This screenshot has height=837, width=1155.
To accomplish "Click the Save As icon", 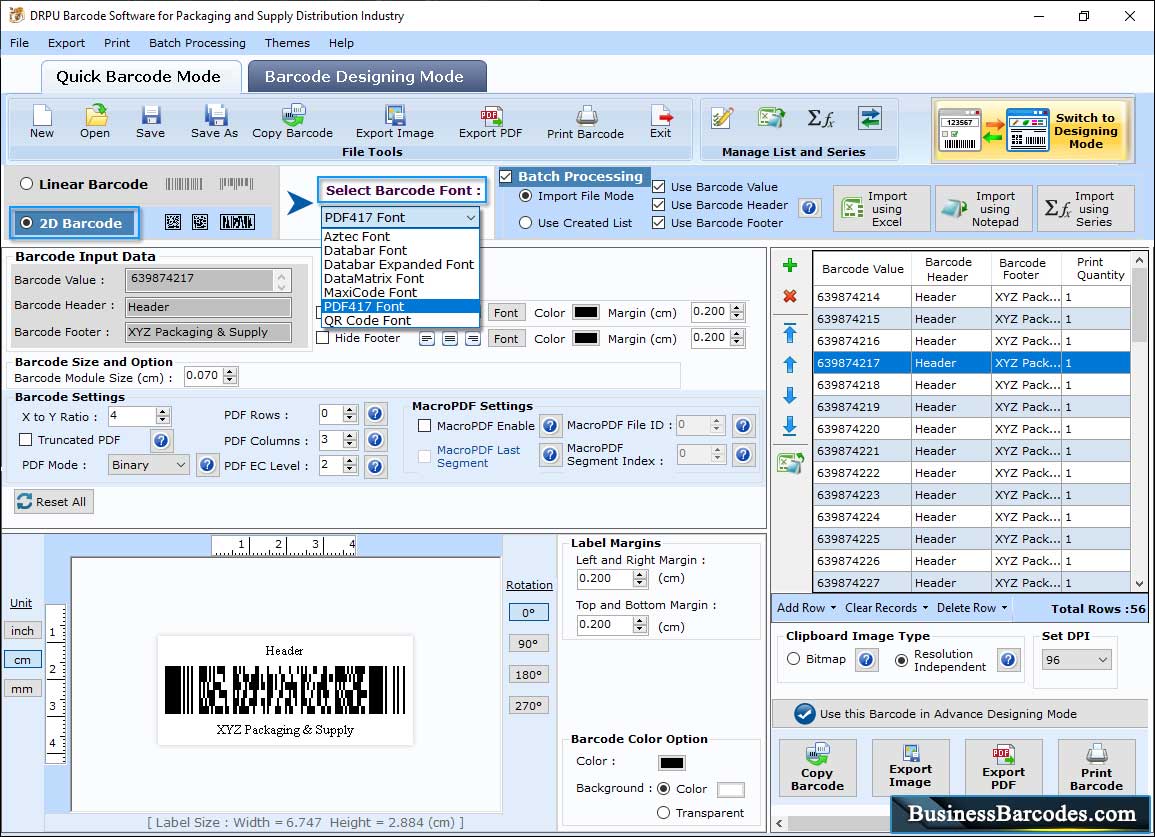I will tap(214, 122).
